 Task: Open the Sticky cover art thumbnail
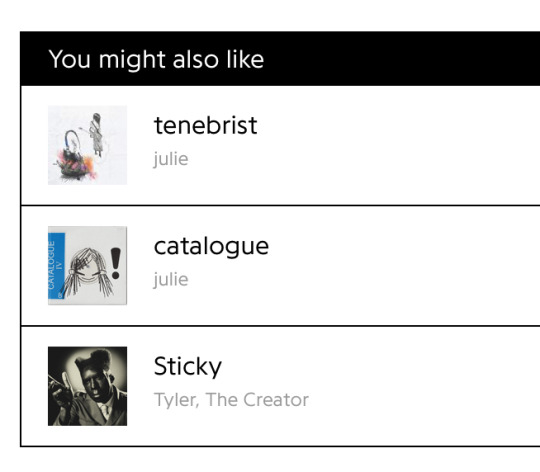pos(87,386)
